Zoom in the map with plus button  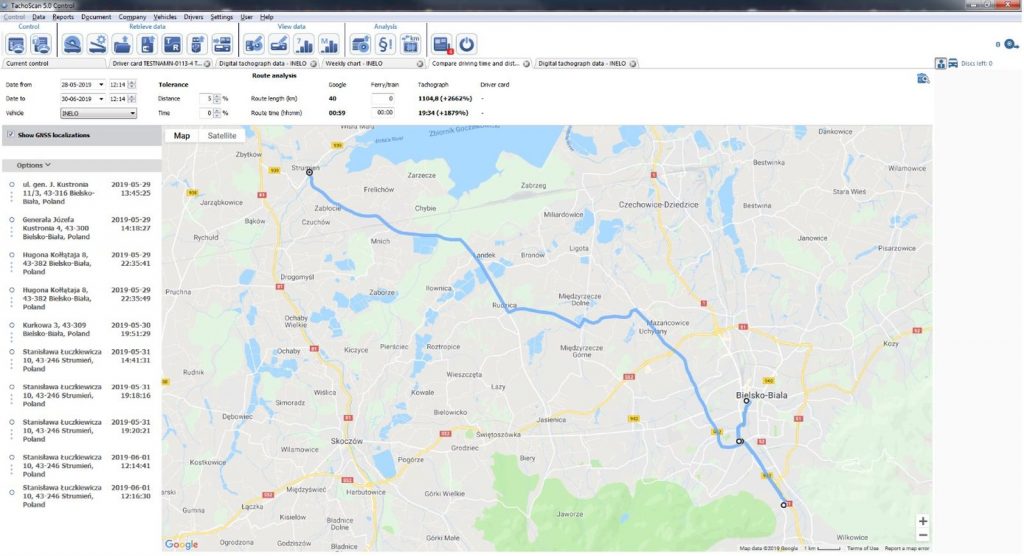[923, 521]
